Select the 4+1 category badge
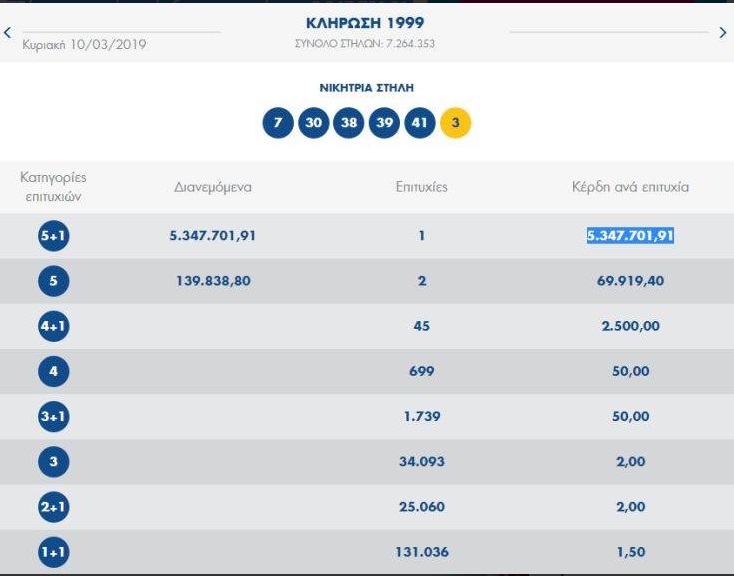The image size is (734, 576). 53,326
